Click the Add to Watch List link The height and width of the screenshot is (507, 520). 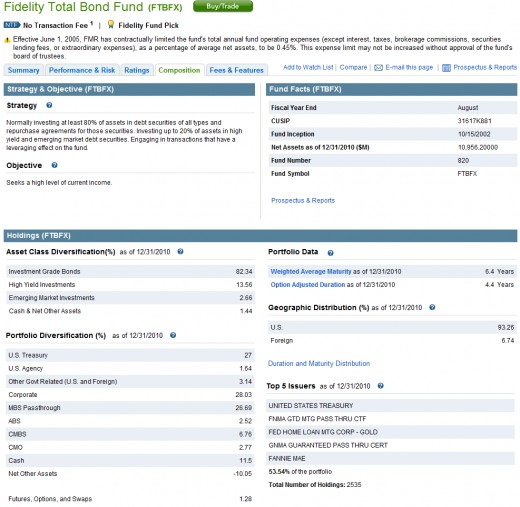pos(308,67)
